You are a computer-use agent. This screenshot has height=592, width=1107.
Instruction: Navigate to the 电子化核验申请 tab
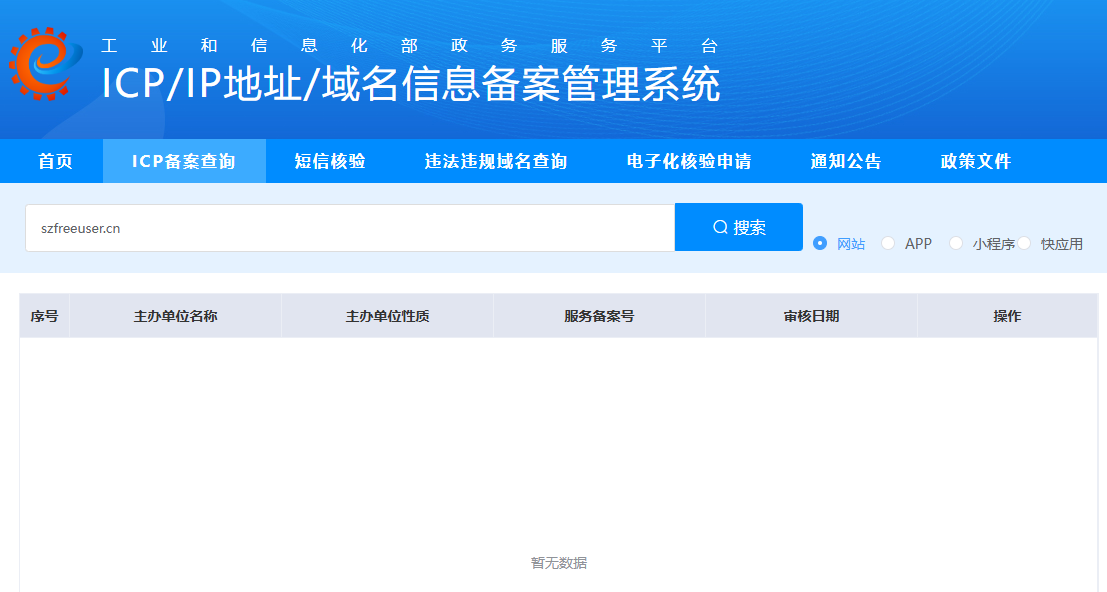pos(689,161)
